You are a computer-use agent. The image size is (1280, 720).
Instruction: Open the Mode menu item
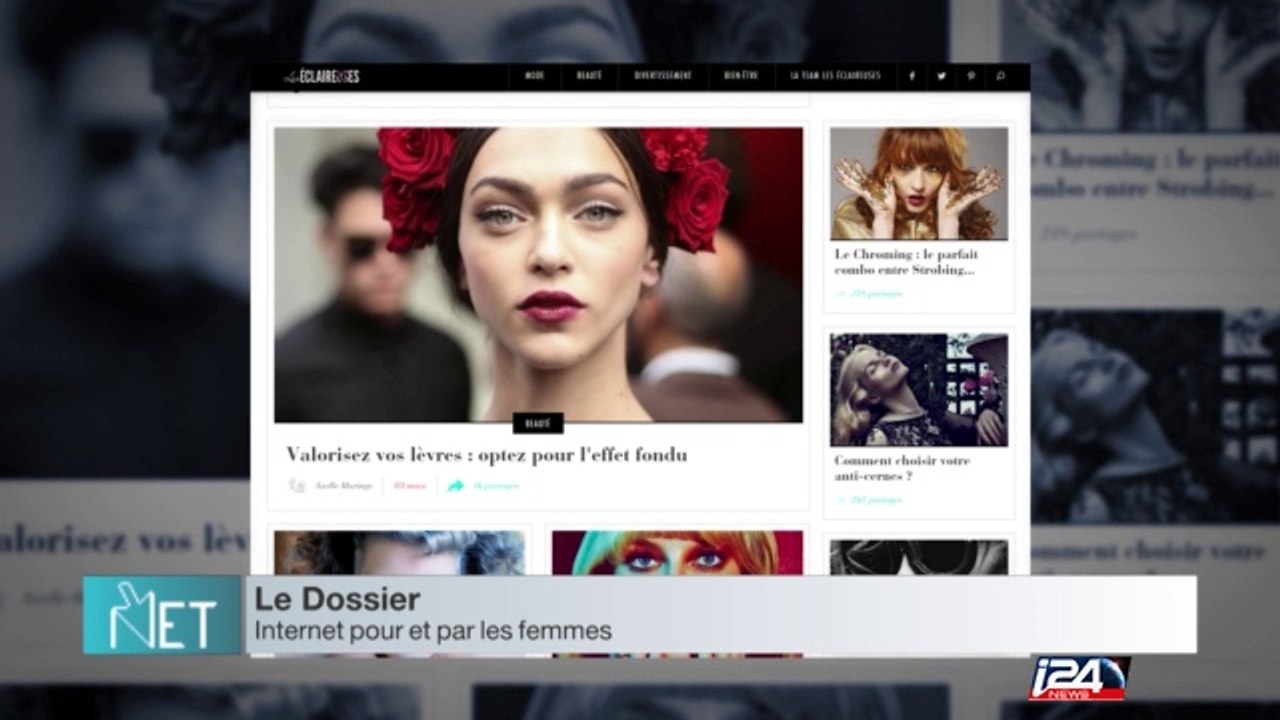[x=535, y=76]
